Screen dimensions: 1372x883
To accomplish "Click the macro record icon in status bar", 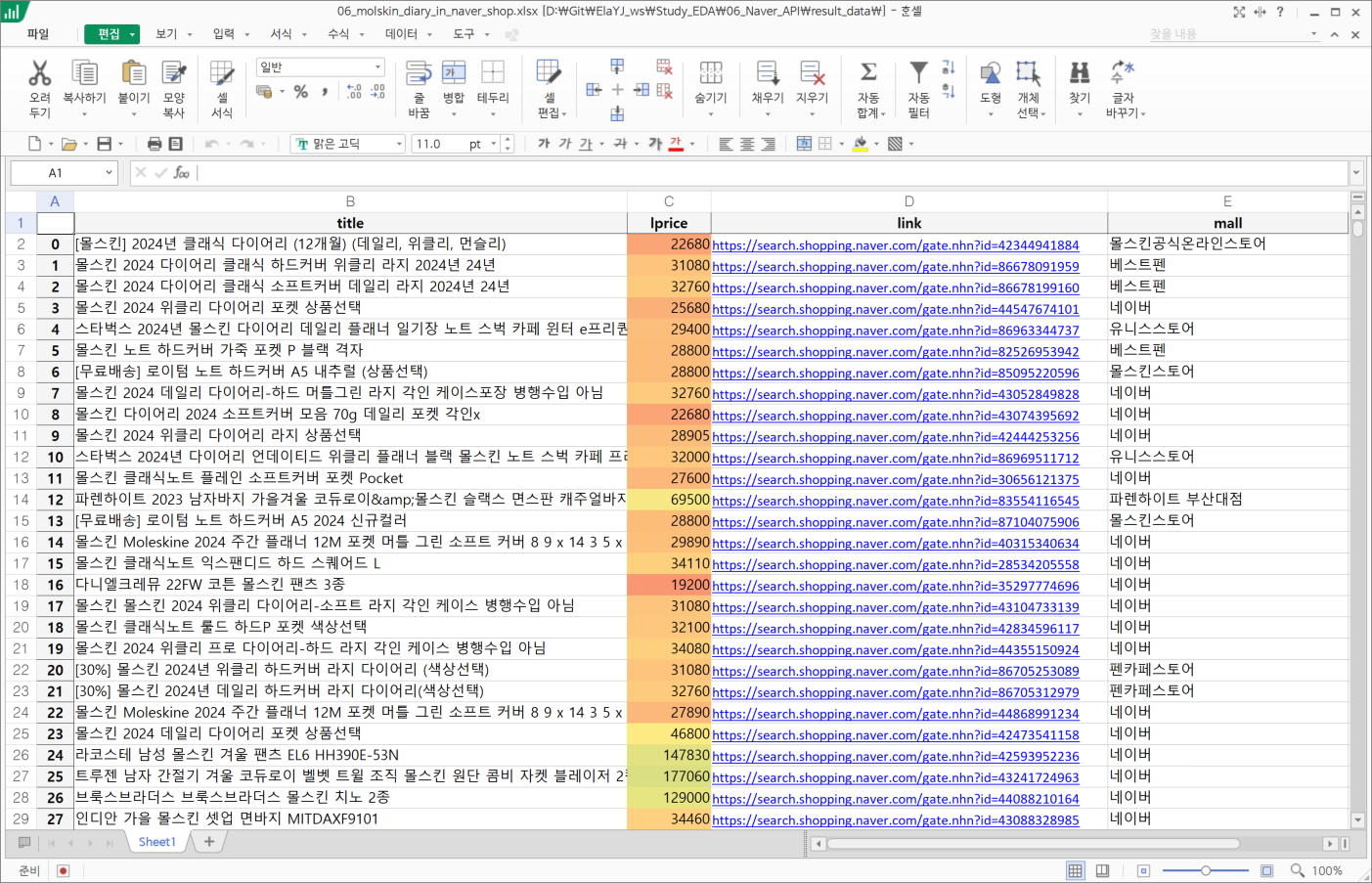I will (x=64, y=870).
